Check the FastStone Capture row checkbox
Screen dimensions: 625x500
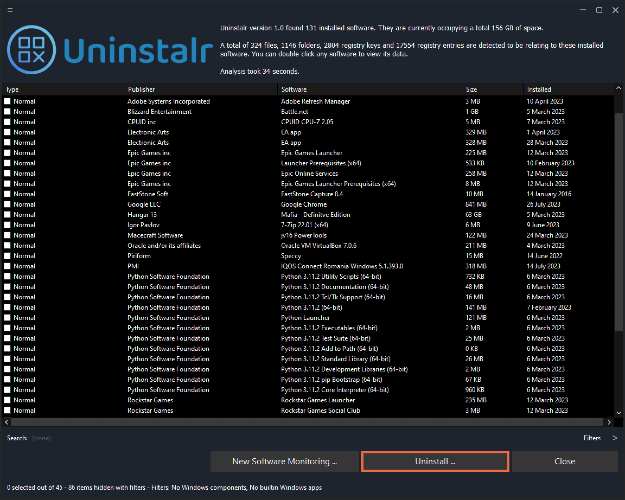[x=7, y=194]
